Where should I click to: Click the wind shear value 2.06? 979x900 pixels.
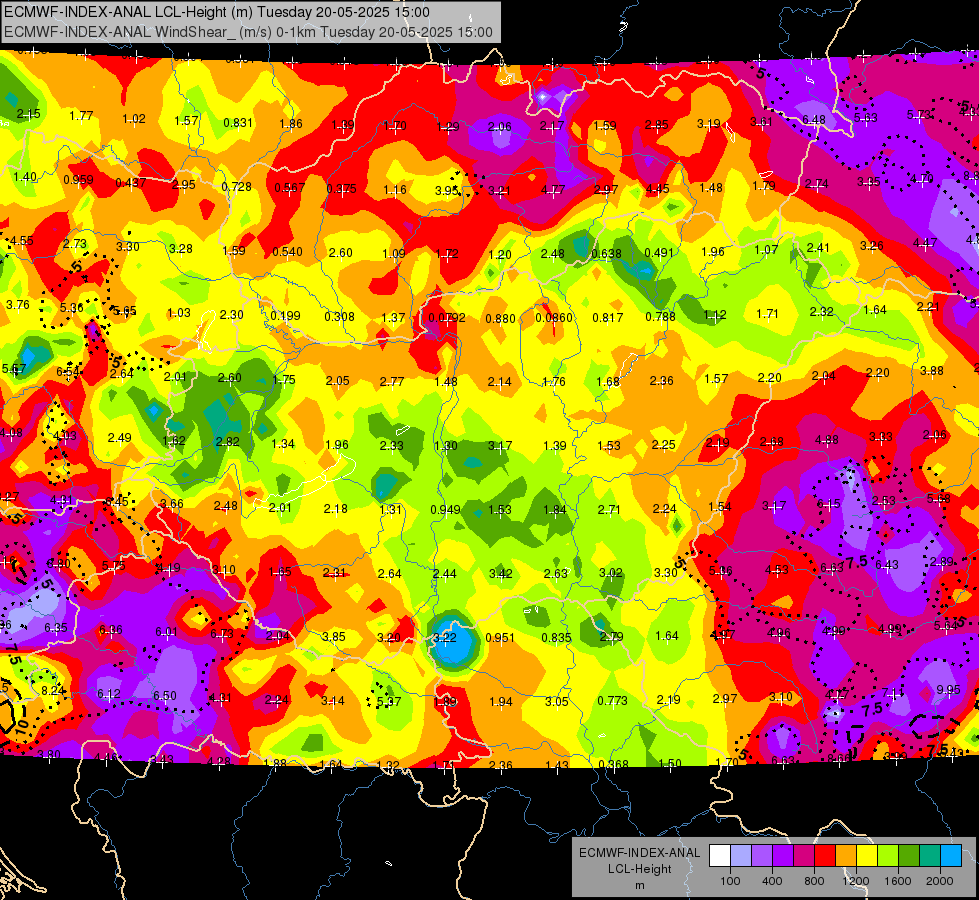[x=499, y=127]
